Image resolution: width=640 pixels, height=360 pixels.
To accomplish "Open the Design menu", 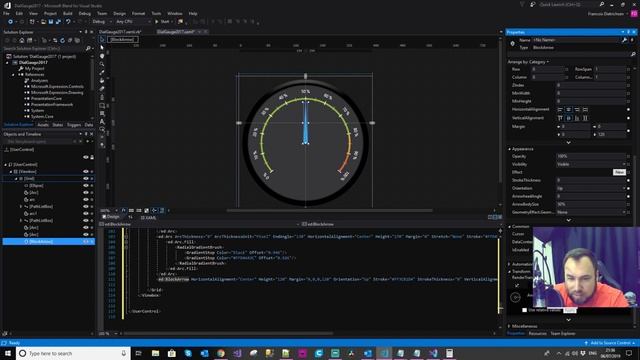I will pyautogui.click(x=120, y=13).
